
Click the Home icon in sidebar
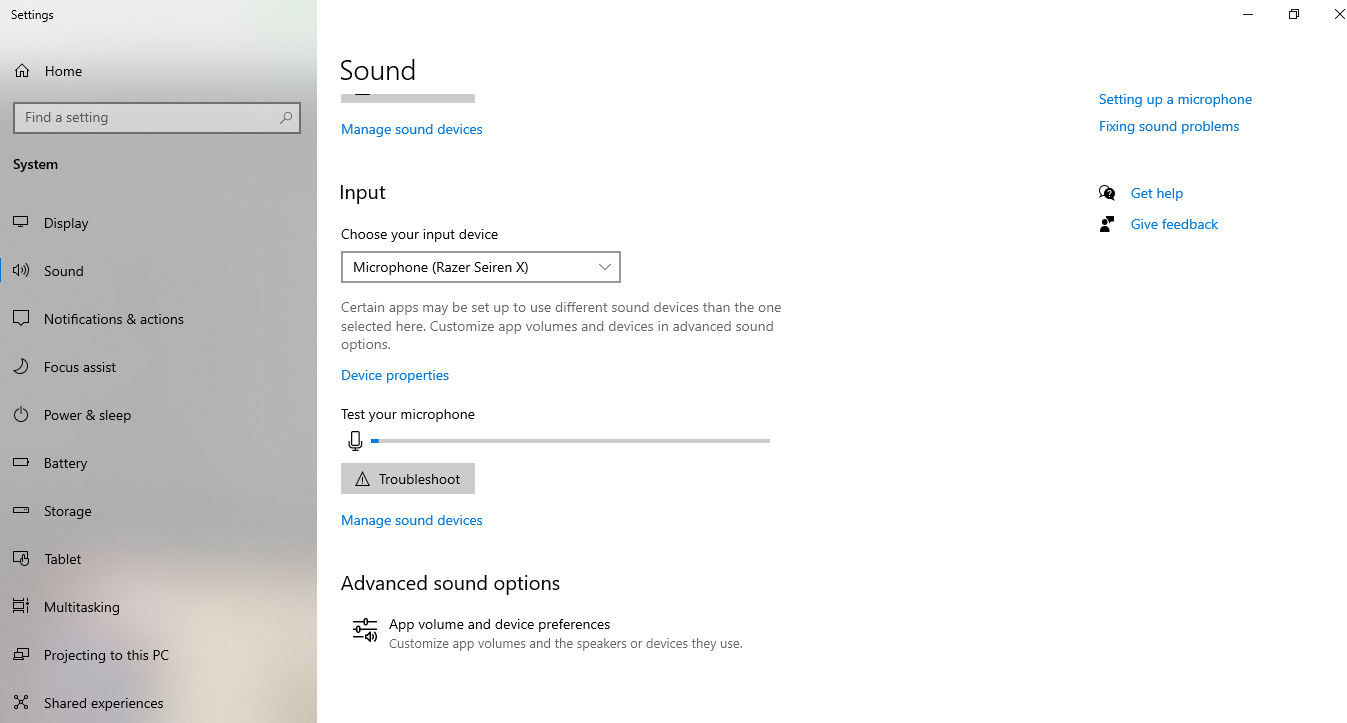pos(21,71)
